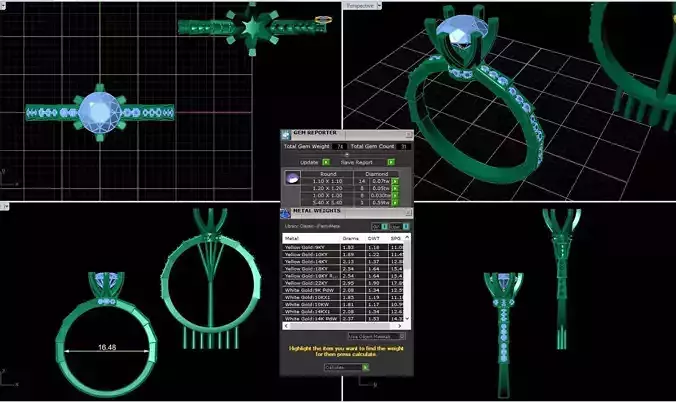
Task: Click the 5.40 X 5.40 gem size cell
Action: [x=327, y=202]
